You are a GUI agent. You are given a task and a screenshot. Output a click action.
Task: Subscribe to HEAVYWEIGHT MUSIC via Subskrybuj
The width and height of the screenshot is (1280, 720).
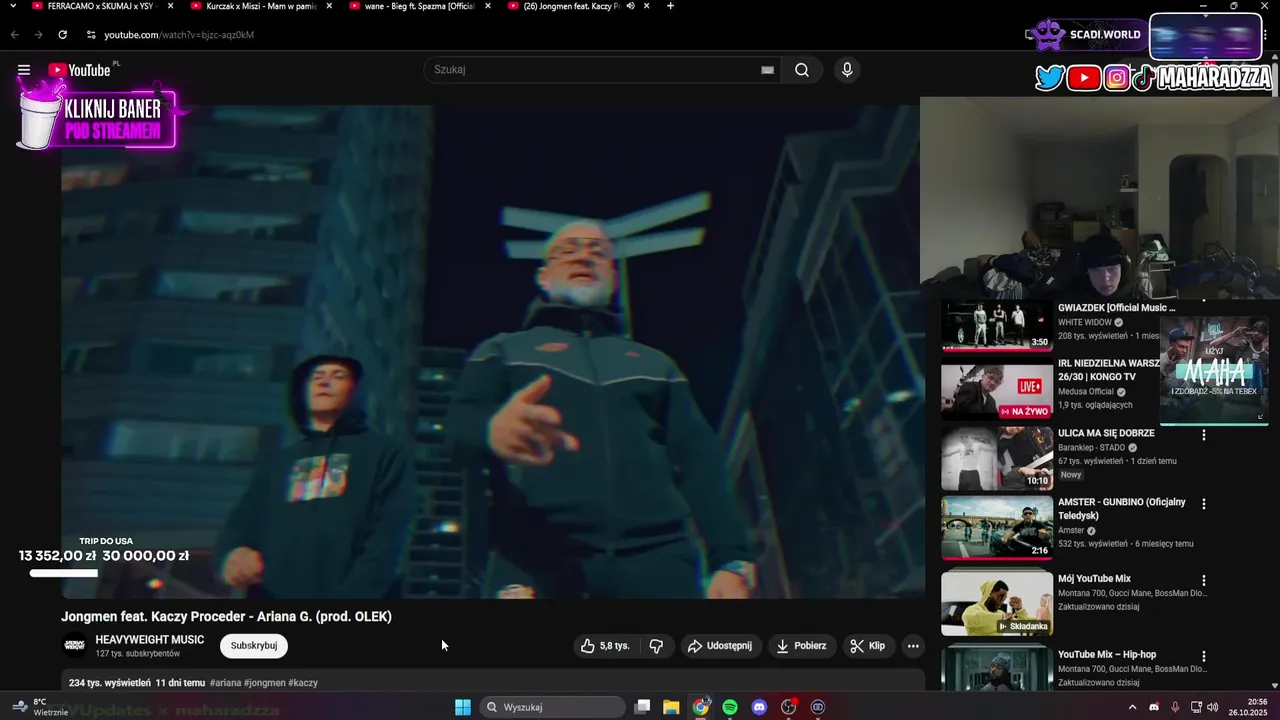[x=254, y=646]
